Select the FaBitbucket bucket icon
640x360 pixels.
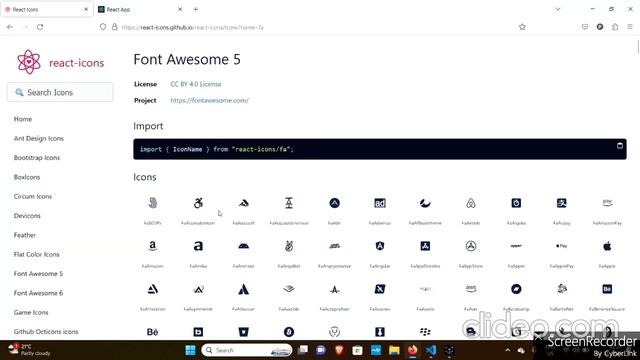244,332
